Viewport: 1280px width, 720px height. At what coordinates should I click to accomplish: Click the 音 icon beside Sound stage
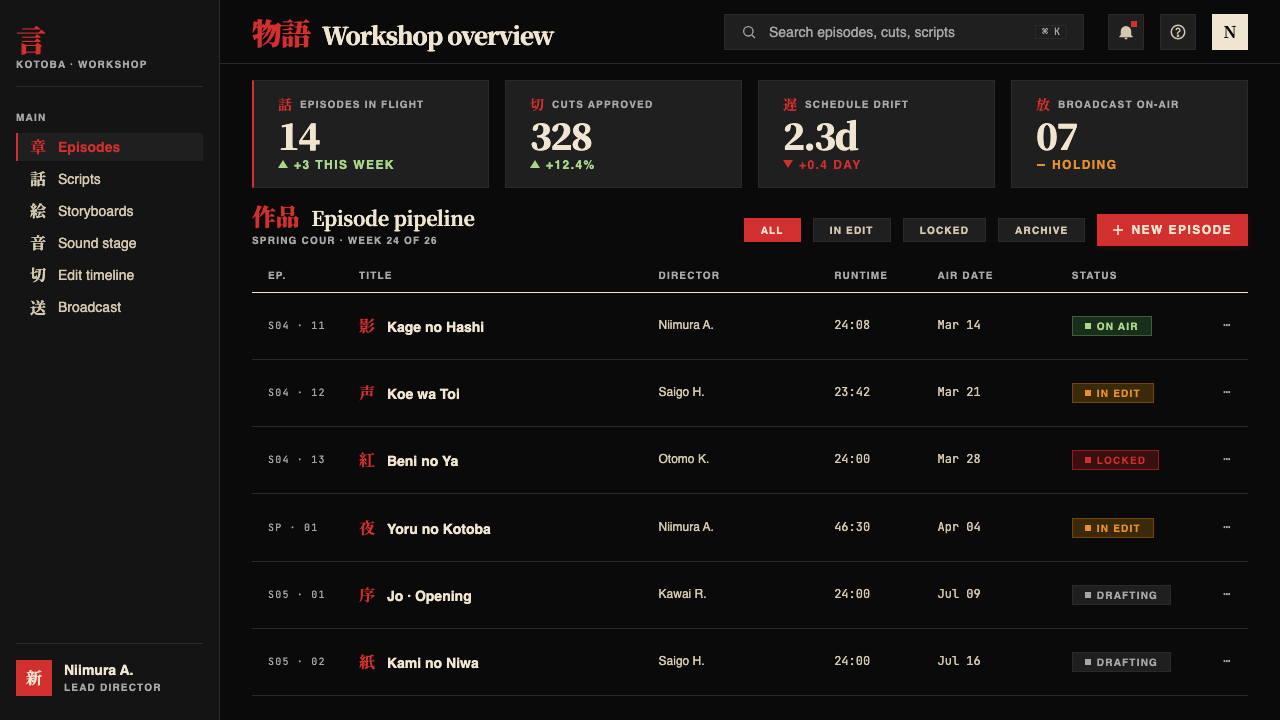point(38,243)
